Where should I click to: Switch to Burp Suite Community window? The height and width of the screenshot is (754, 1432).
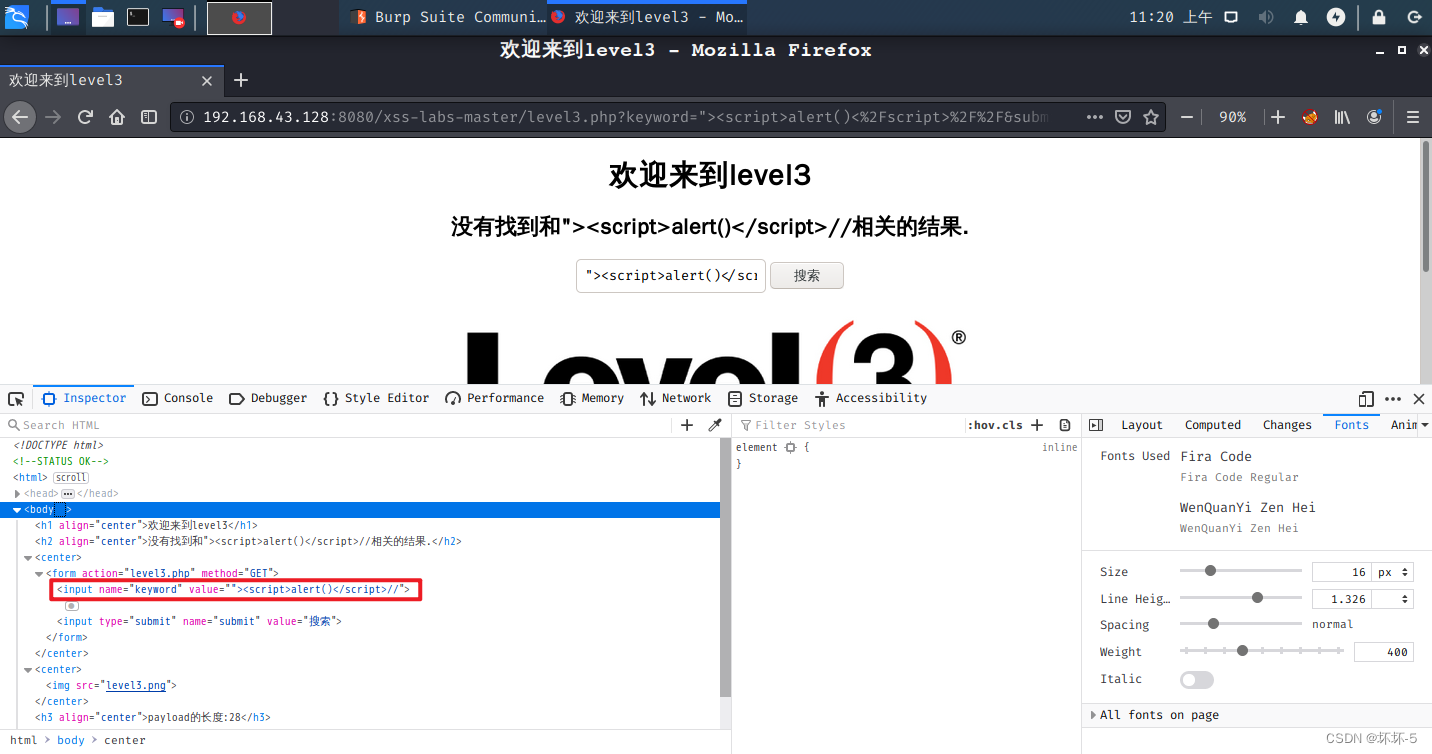[x=449, y=17]
